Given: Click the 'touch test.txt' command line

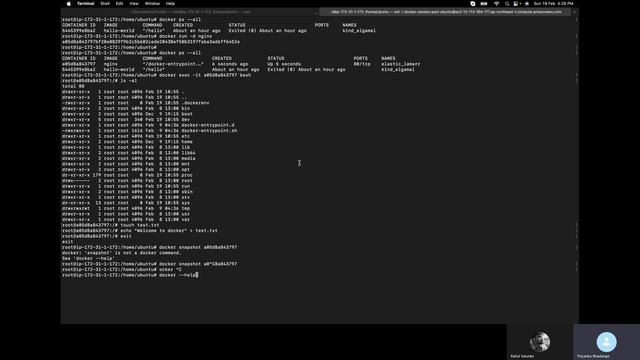Looking at the screenshot, I should point(111,225).
